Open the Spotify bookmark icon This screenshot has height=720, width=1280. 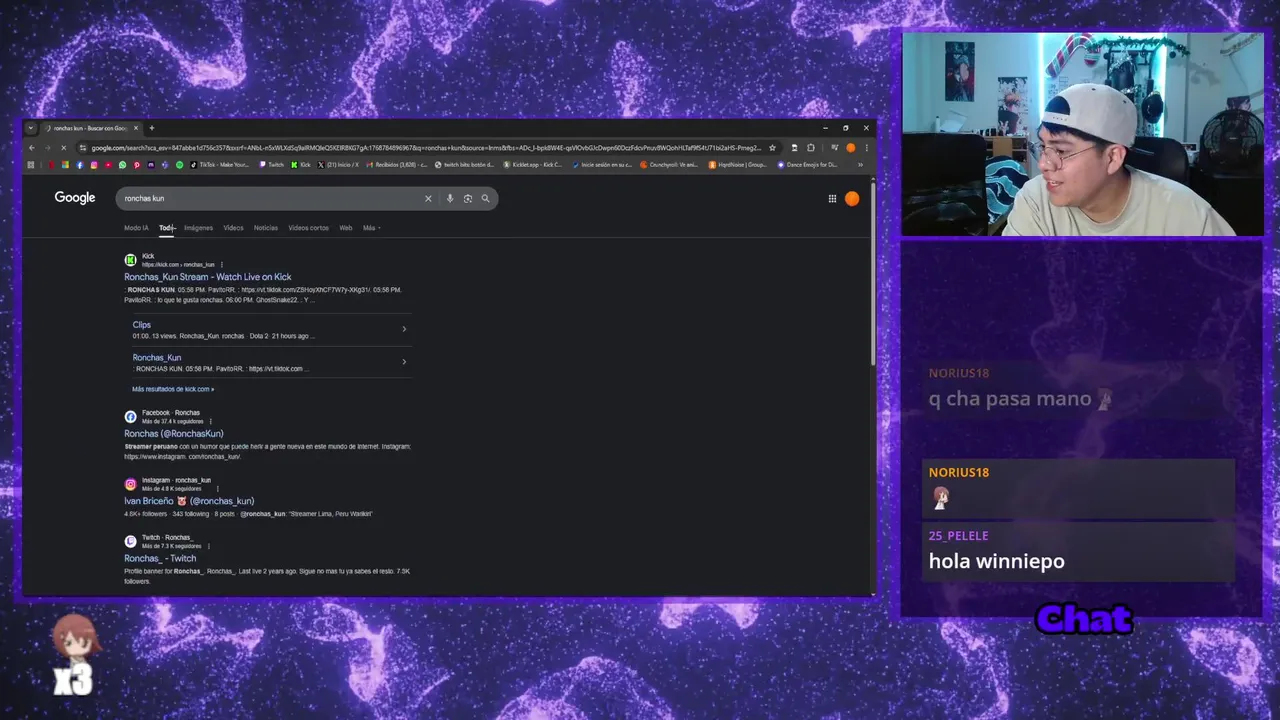180,165
